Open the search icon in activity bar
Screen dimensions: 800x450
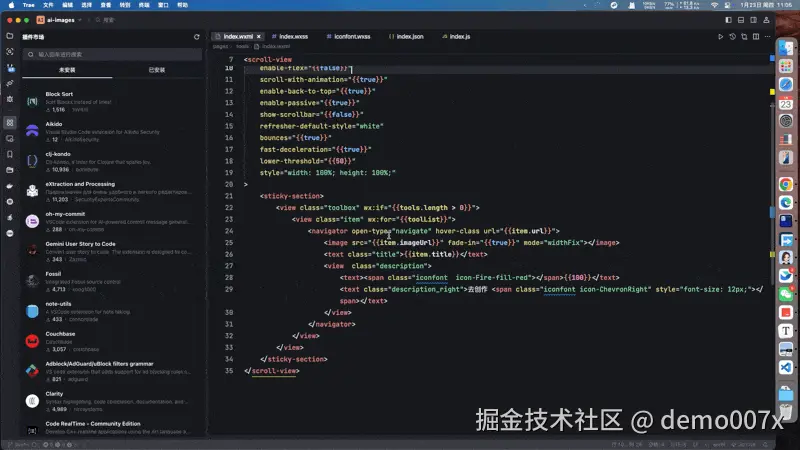[x=10, y=52]
